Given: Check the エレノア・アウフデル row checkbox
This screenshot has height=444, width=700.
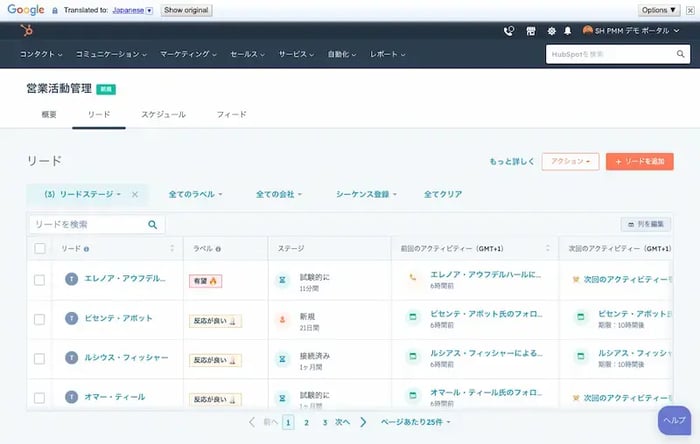Looking at the screenshot, I should coord(39,280).
